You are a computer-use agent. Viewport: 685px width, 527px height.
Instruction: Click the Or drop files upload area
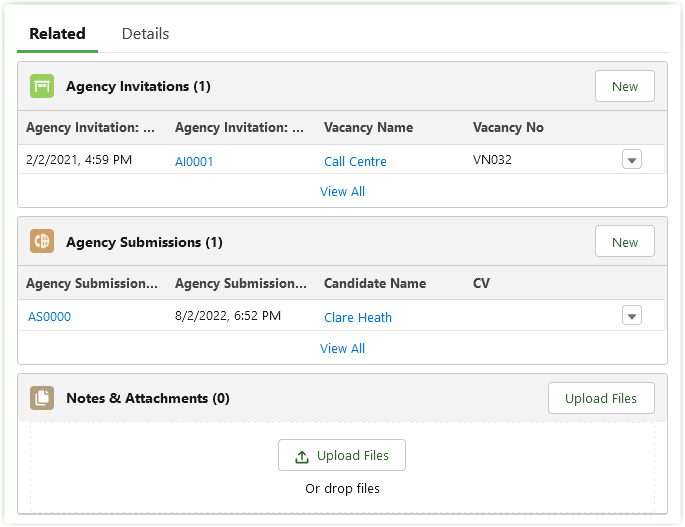click(342, 489)
